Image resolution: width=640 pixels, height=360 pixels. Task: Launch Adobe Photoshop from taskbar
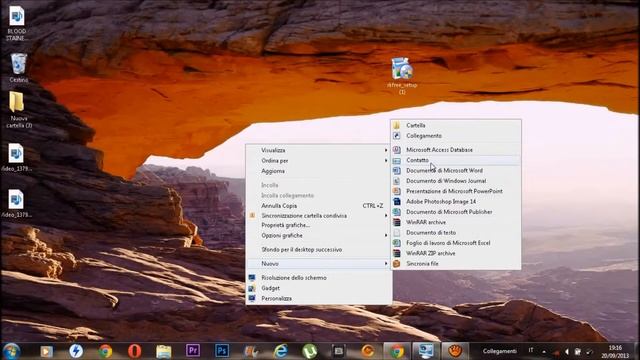click(x=222, y=351)
